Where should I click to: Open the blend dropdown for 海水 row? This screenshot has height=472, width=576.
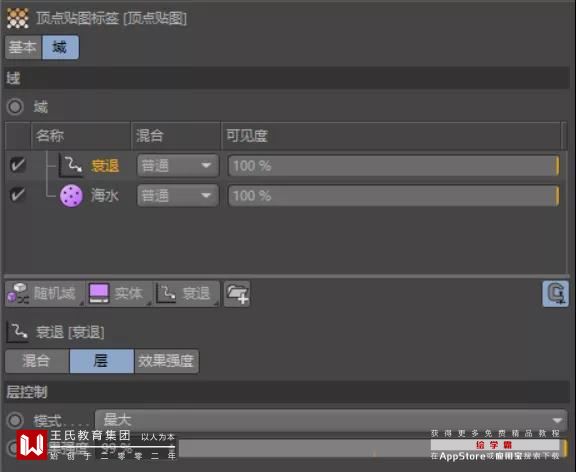pyautogui.click(x=178, y=195)
